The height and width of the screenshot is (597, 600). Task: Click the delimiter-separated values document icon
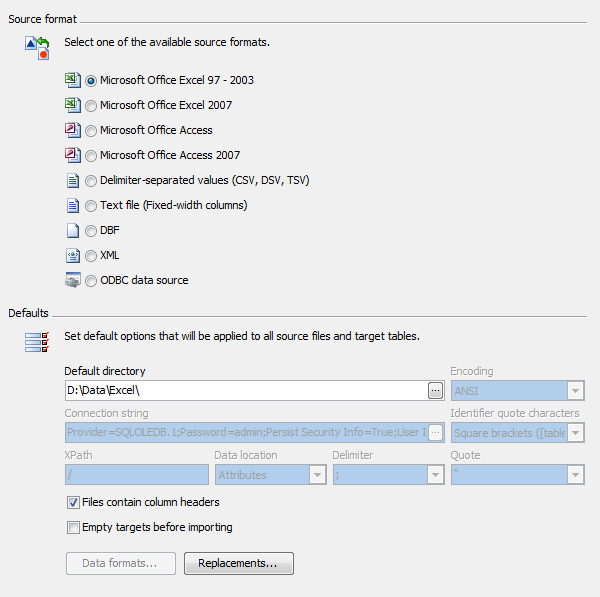pos(73,180)
